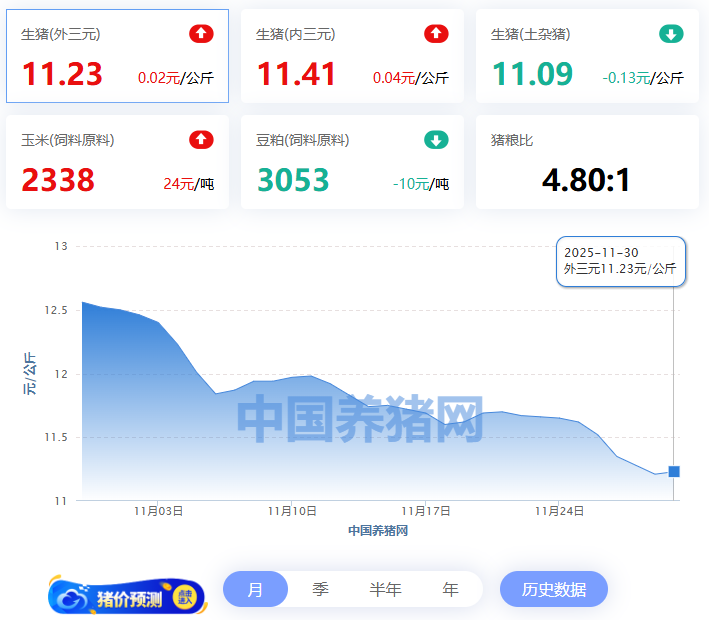Screen dimensions: 709x620
Task: Click the yellow 点击进入 badge
Action: [184, 597]
